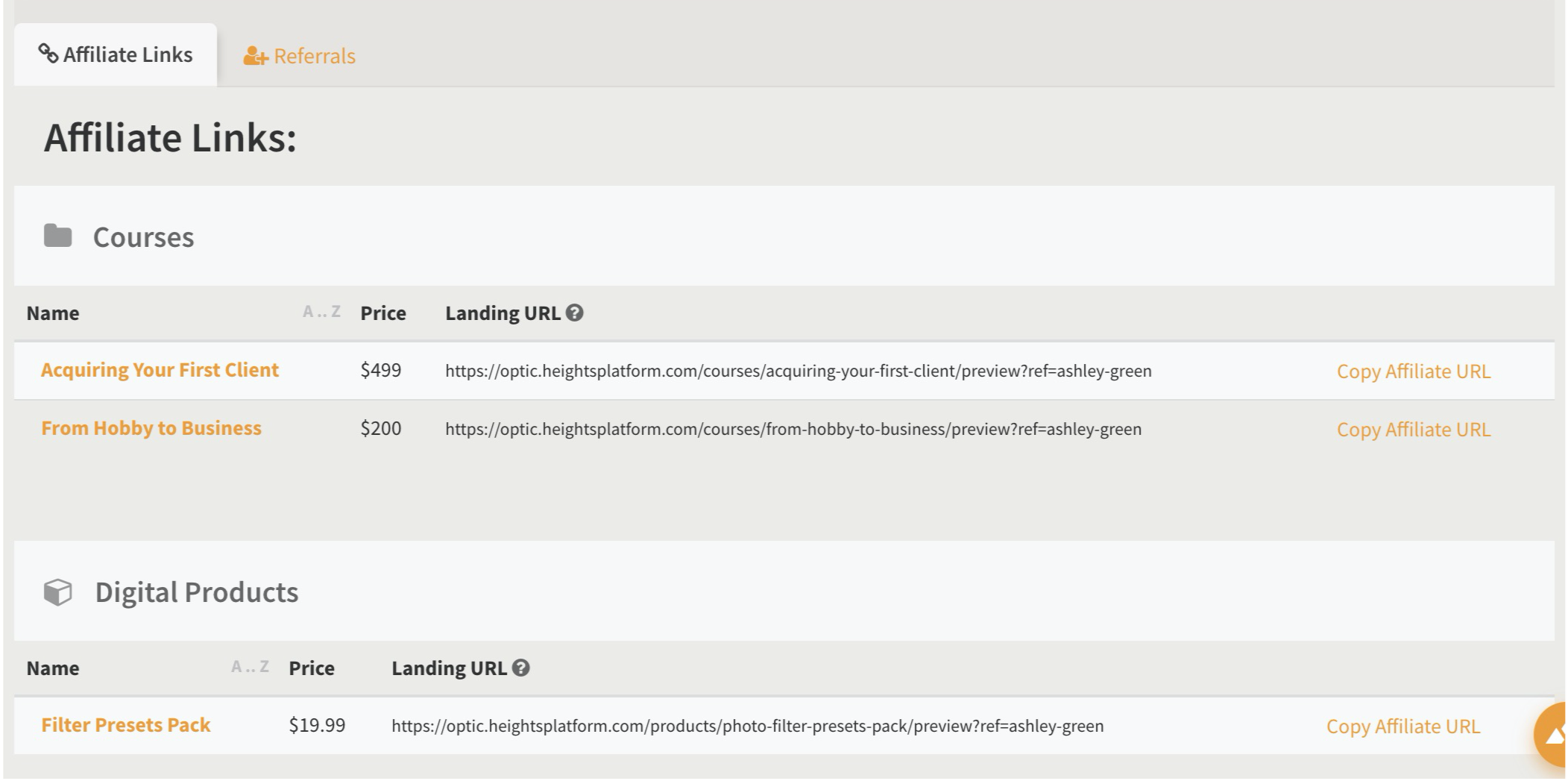Screen dimensions: 1568x781
Task: Click the user-plus icon beside Referrals
Action: tap(255, 56)
